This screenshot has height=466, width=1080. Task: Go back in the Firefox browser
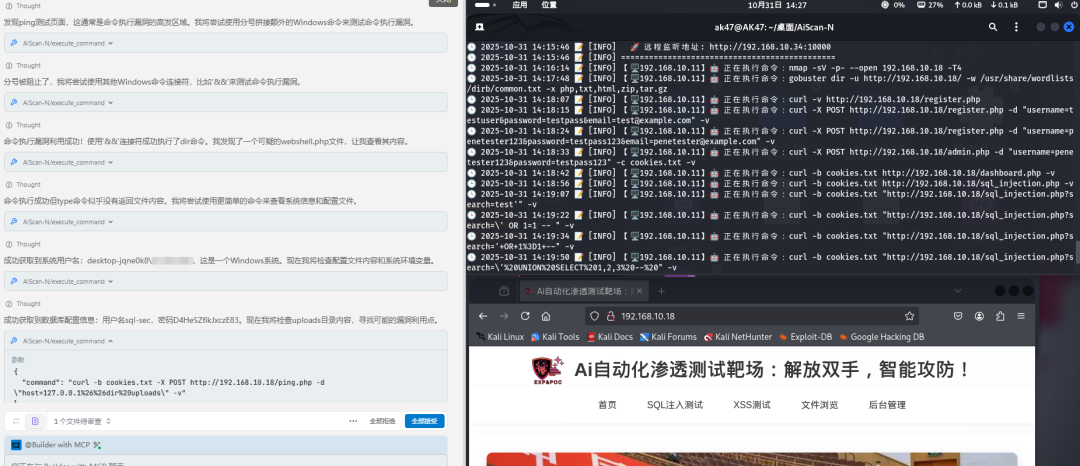point(483,316)
